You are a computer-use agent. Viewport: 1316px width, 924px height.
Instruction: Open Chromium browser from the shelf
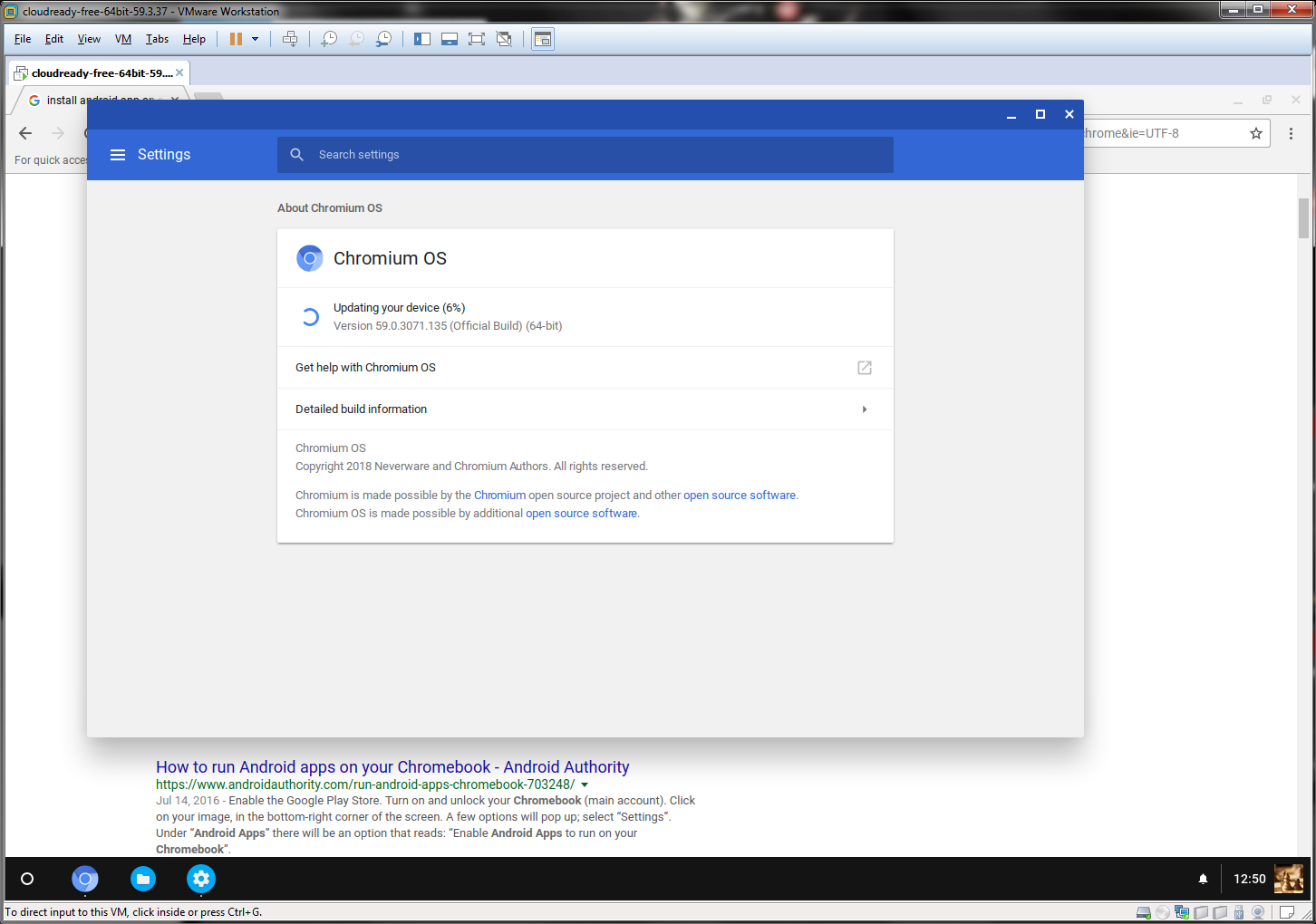85,879
